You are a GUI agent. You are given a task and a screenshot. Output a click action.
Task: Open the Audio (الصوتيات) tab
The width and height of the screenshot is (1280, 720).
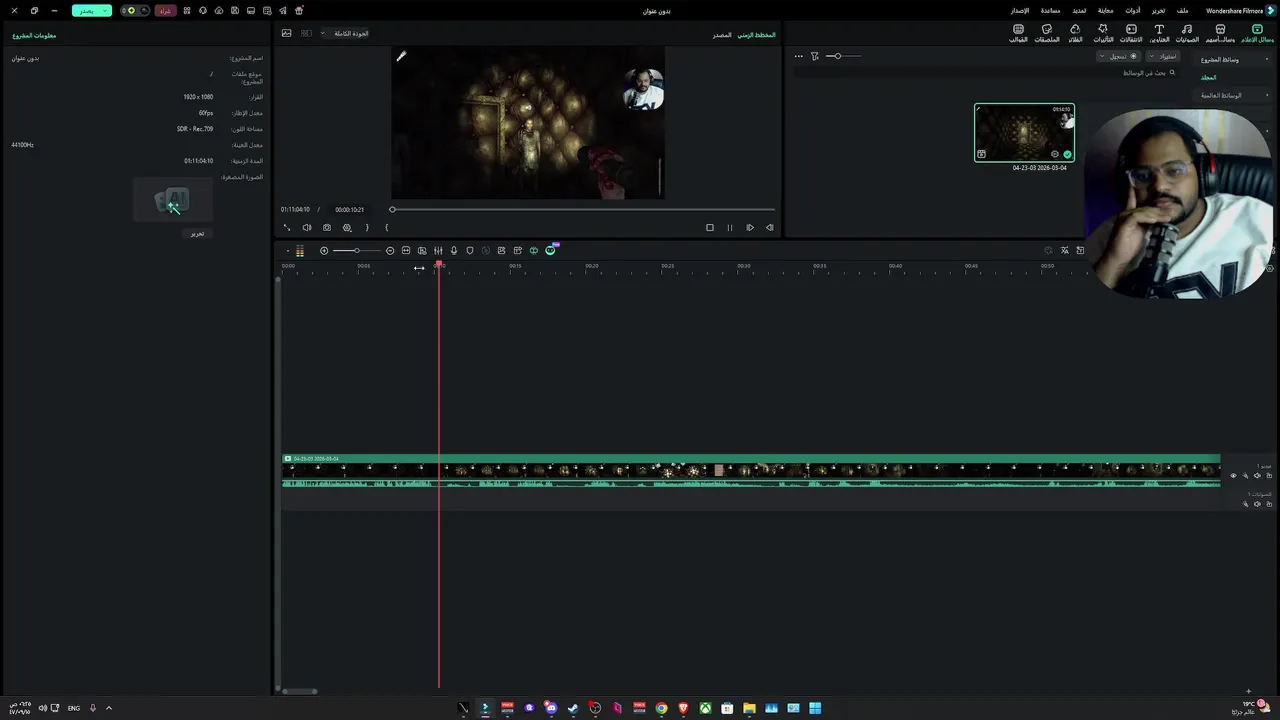click(1187, 34)
